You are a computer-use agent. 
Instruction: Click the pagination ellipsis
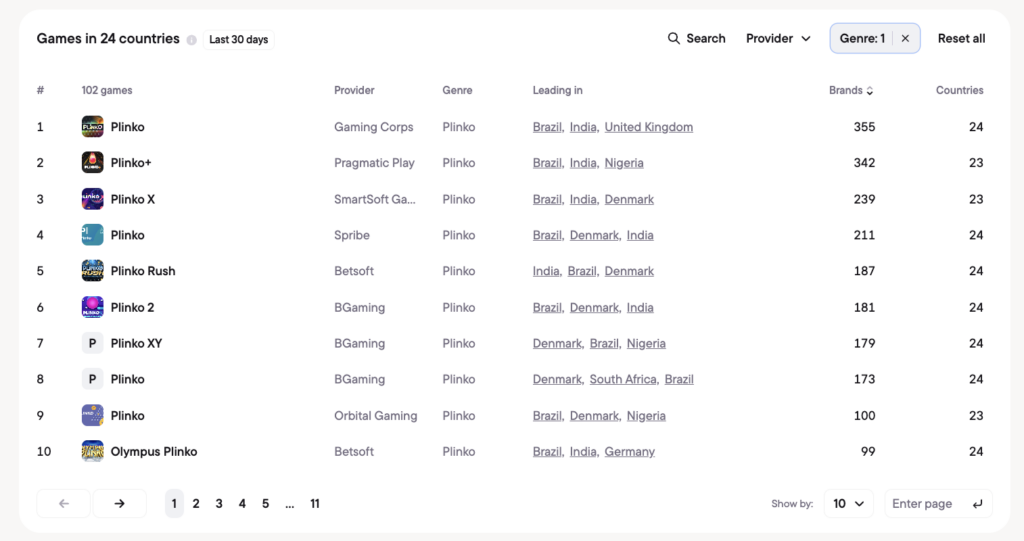289,504
